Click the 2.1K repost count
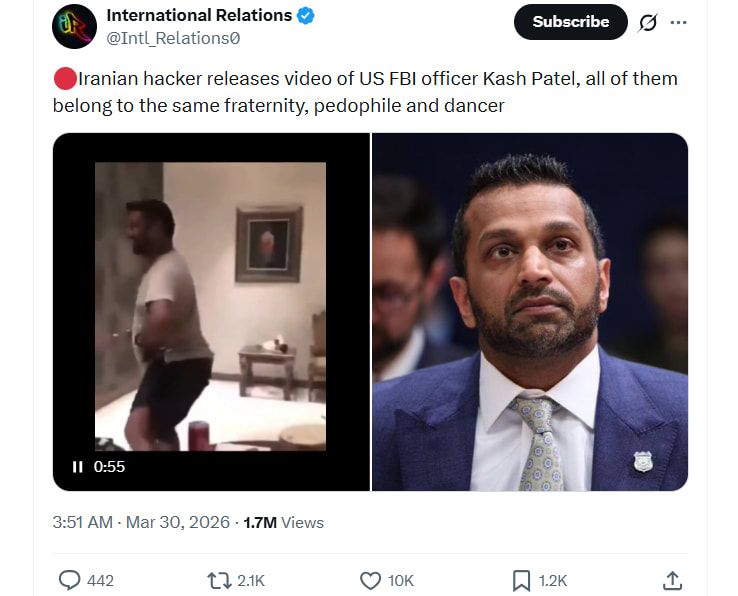This screenshot has width=738, height=596. coord(251,580)
